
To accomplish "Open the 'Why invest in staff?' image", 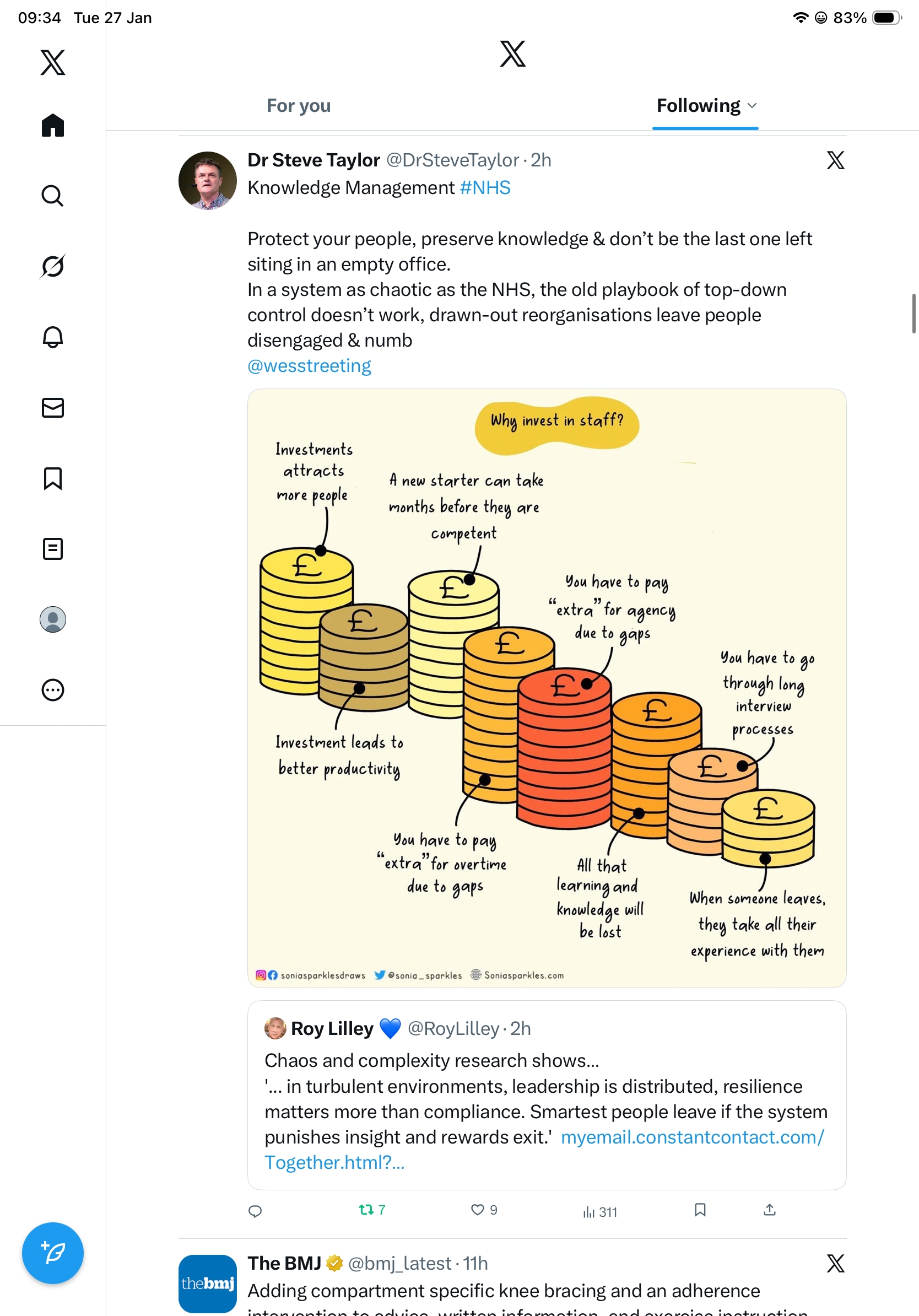I will tap(547, 688).
